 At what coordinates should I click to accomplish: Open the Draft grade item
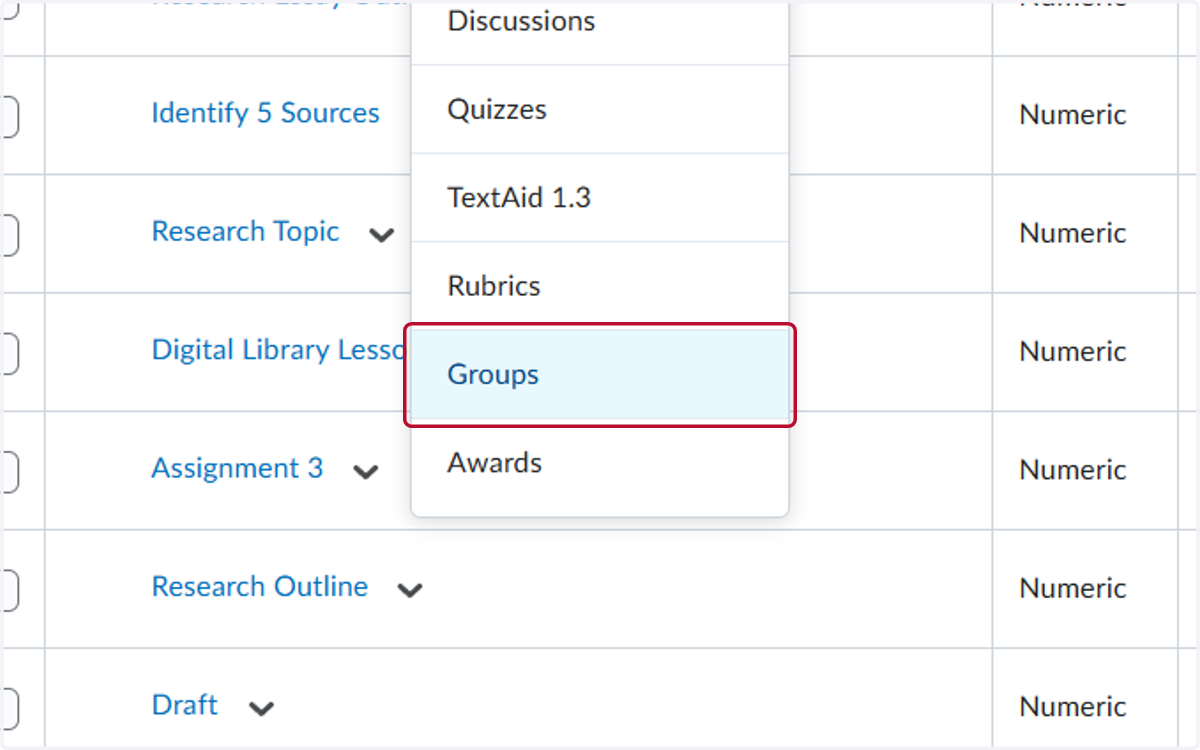(185, 705)
